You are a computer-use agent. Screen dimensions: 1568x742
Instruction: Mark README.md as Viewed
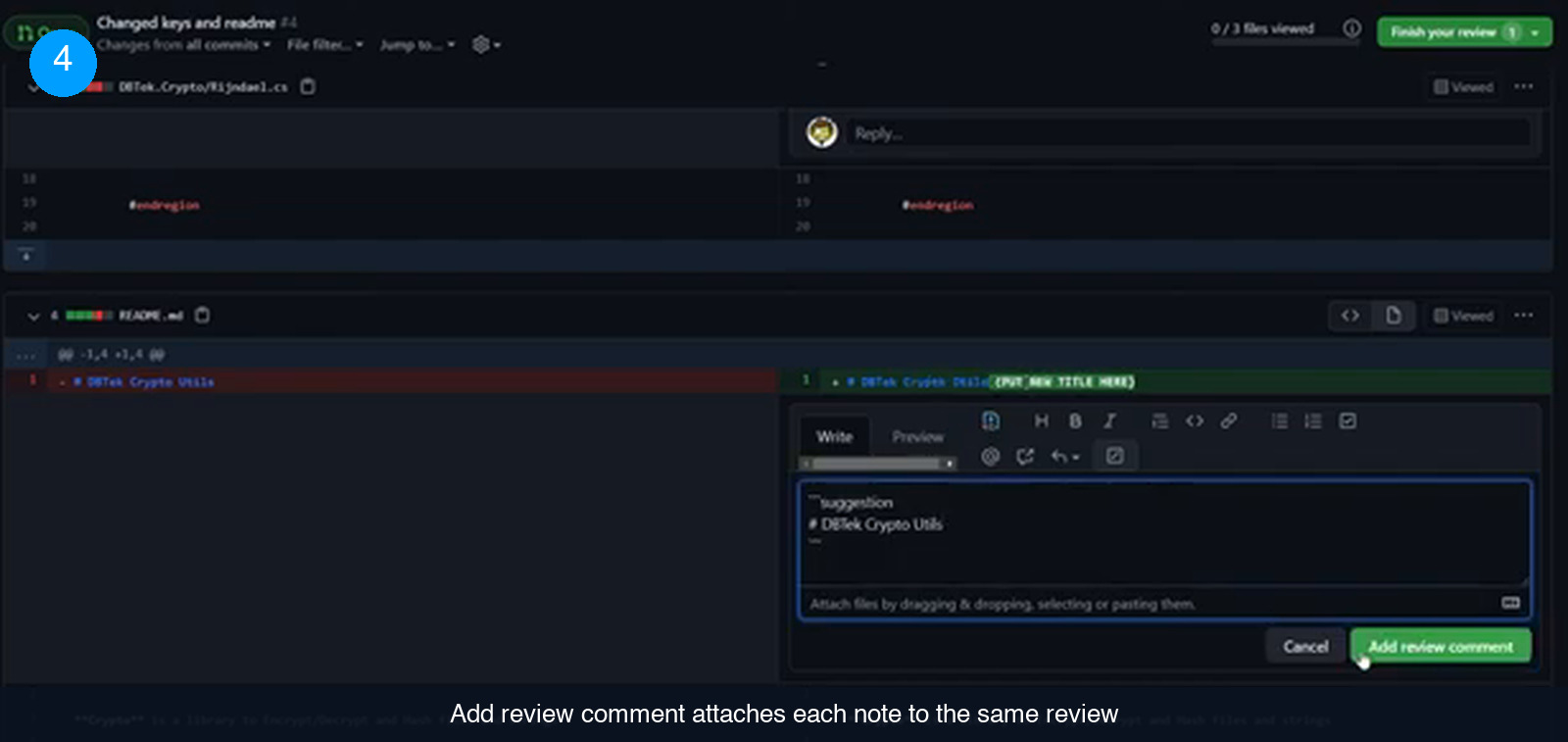[x=1463, y=316]
